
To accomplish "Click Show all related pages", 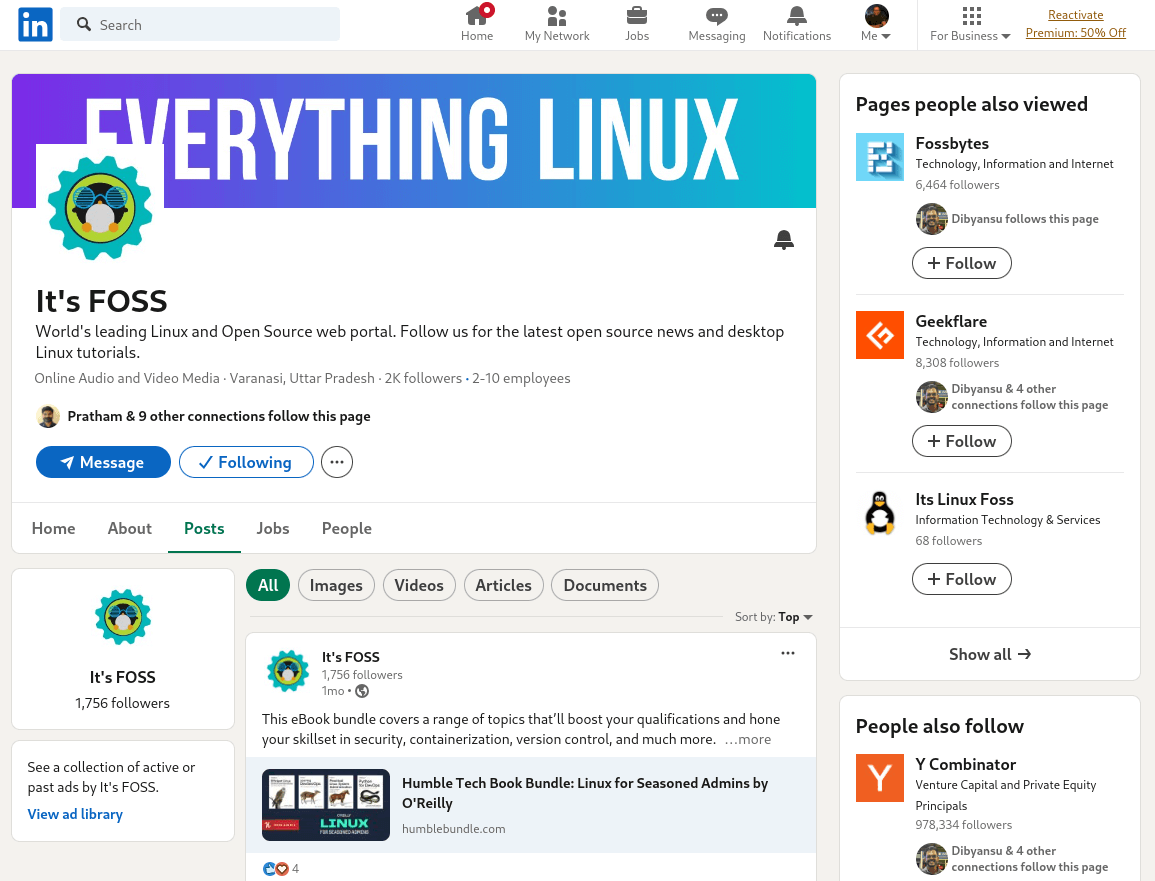I will (989, 654).
